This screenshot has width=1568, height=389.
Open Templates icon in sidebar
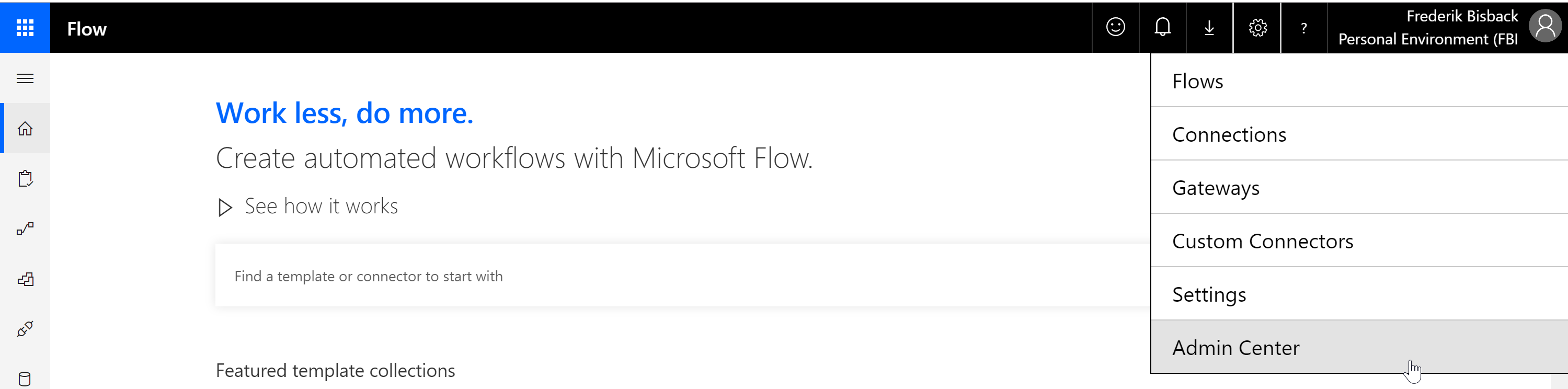pos(25,279)
